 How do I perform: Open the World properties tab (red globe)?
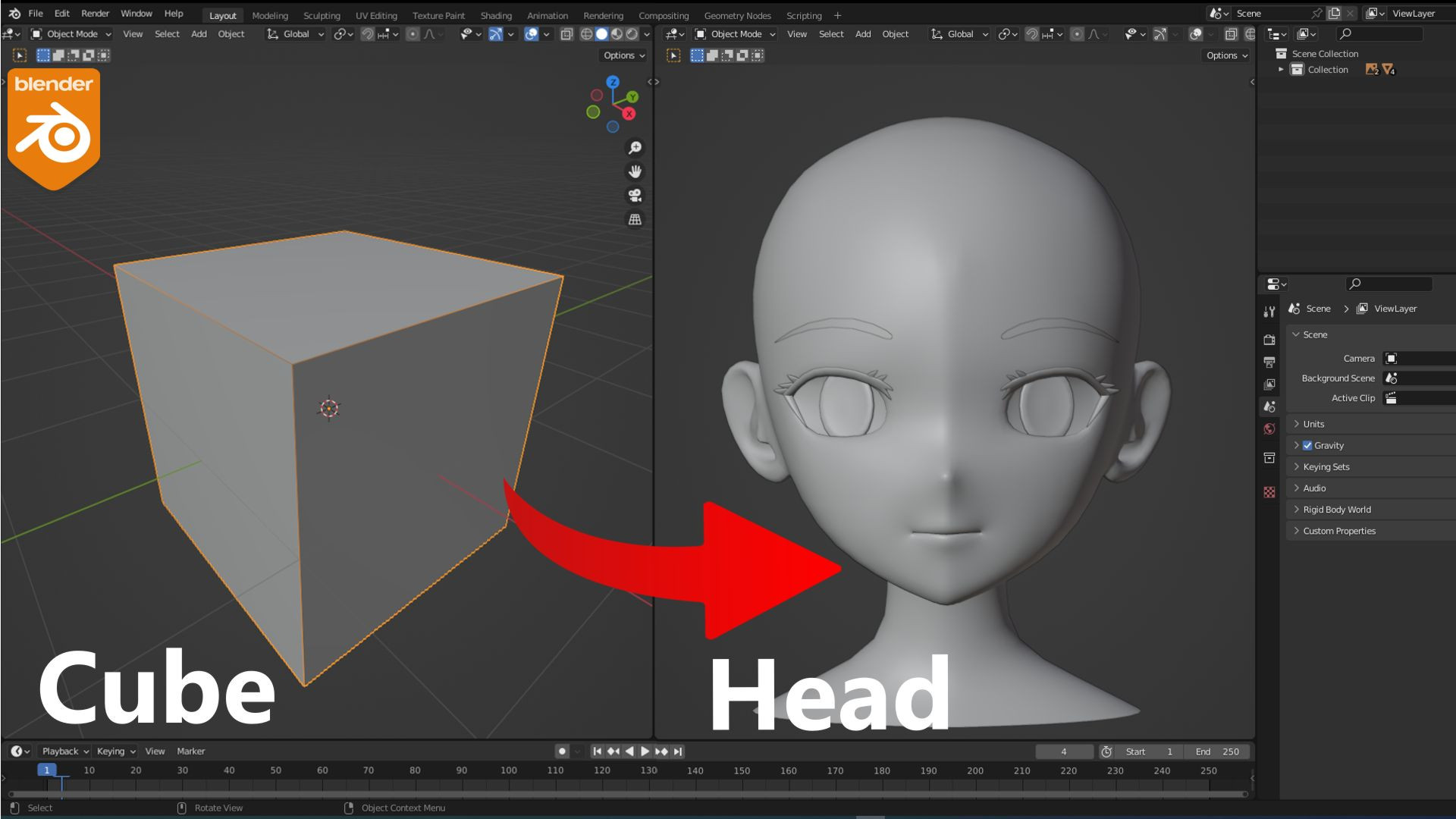click(1269, 429)
